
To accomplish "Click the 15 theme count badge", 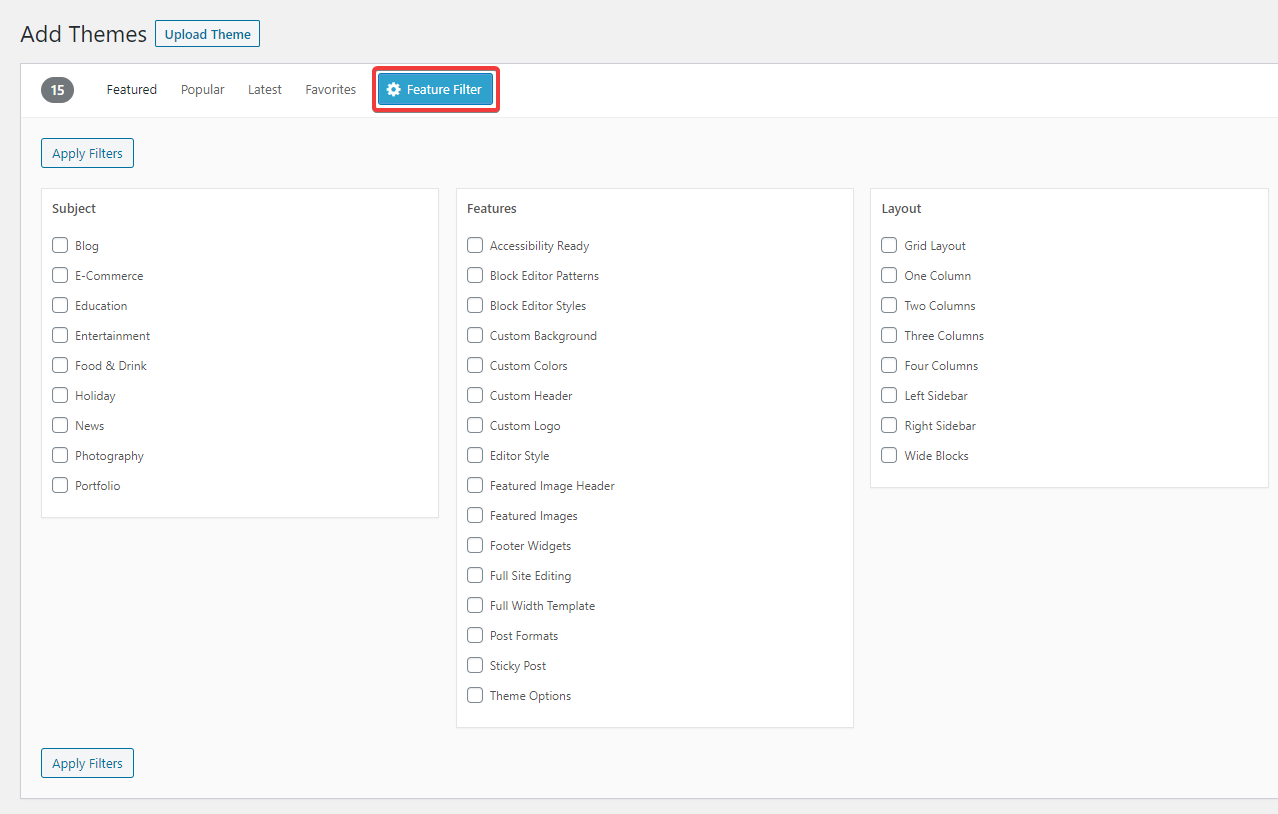I will (57, 90).
